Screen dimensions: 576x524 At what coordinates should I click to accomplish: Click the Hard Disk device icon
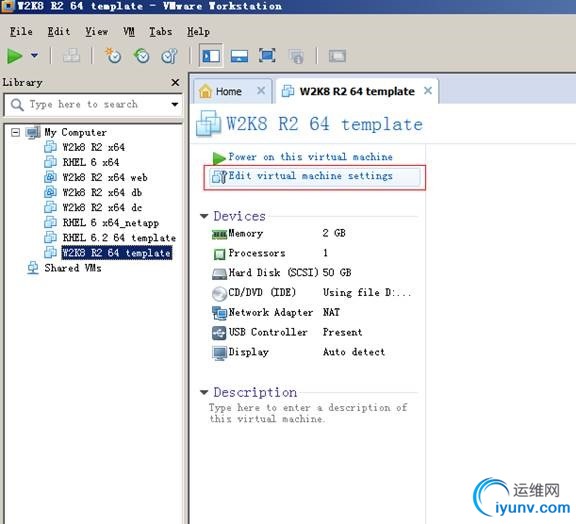pos(219,274)
